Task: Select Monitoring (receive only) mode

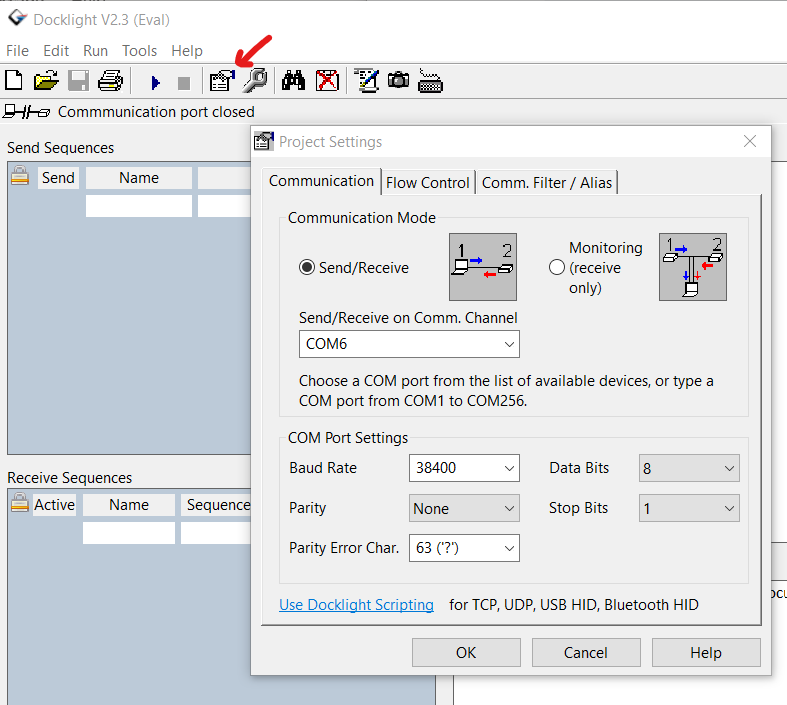Action: tap(557, 267)
